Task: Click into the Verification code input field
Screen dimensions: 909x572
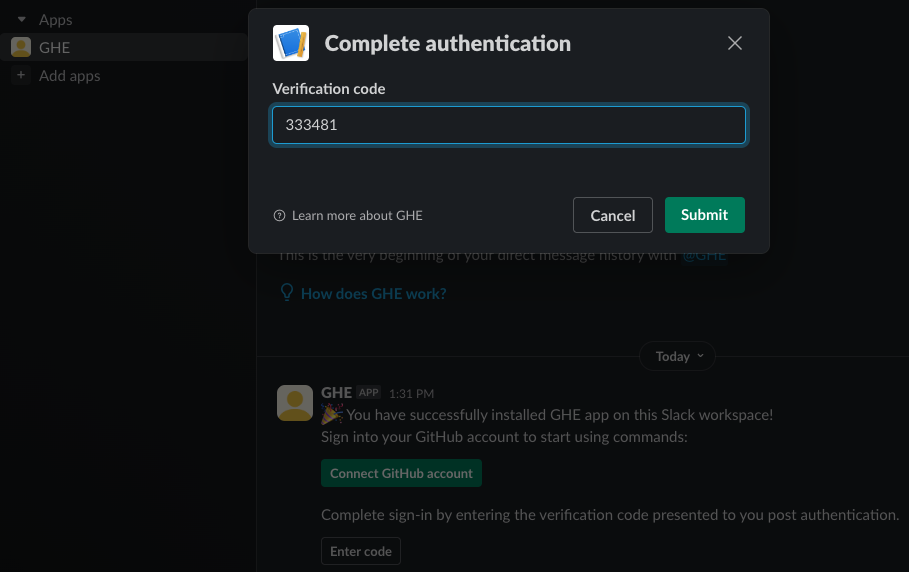Action: point(508,125)
